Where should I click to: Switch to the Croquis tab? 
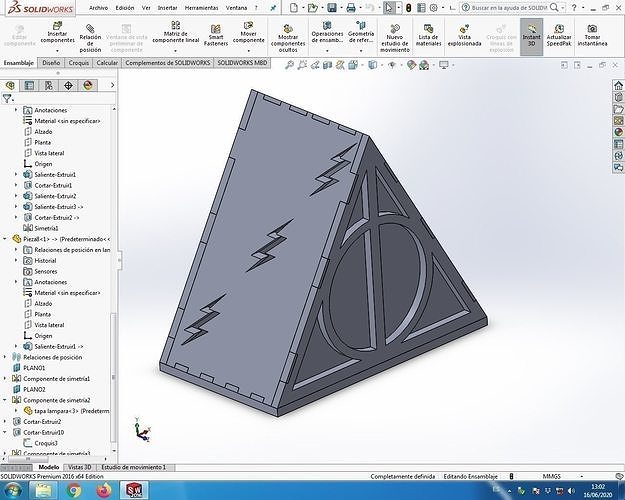(79, 63)
